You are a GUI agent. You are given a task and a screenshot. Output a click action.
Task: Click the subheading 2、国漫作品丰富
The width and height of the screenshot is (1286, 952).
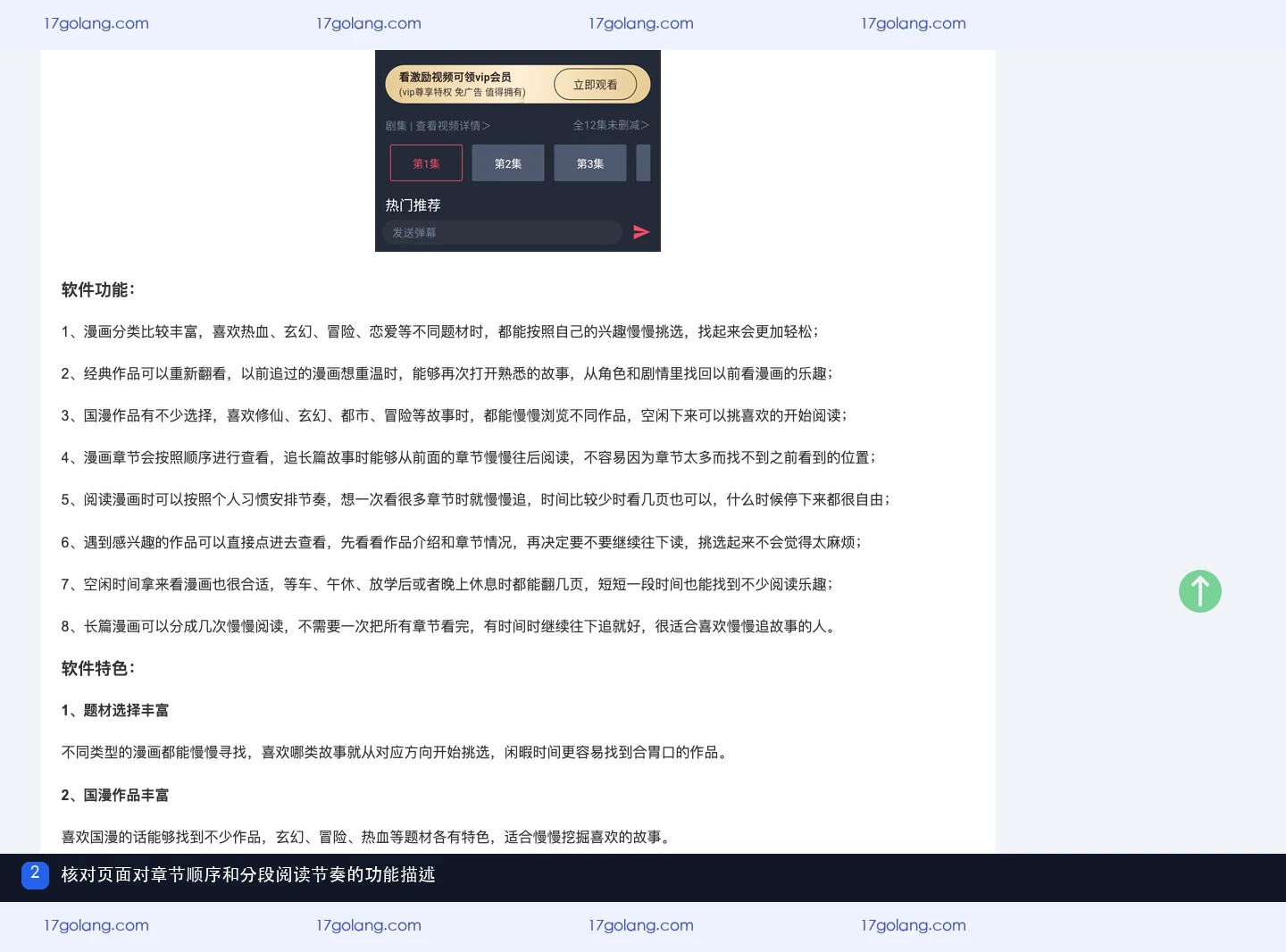click(x=115, y=795)
